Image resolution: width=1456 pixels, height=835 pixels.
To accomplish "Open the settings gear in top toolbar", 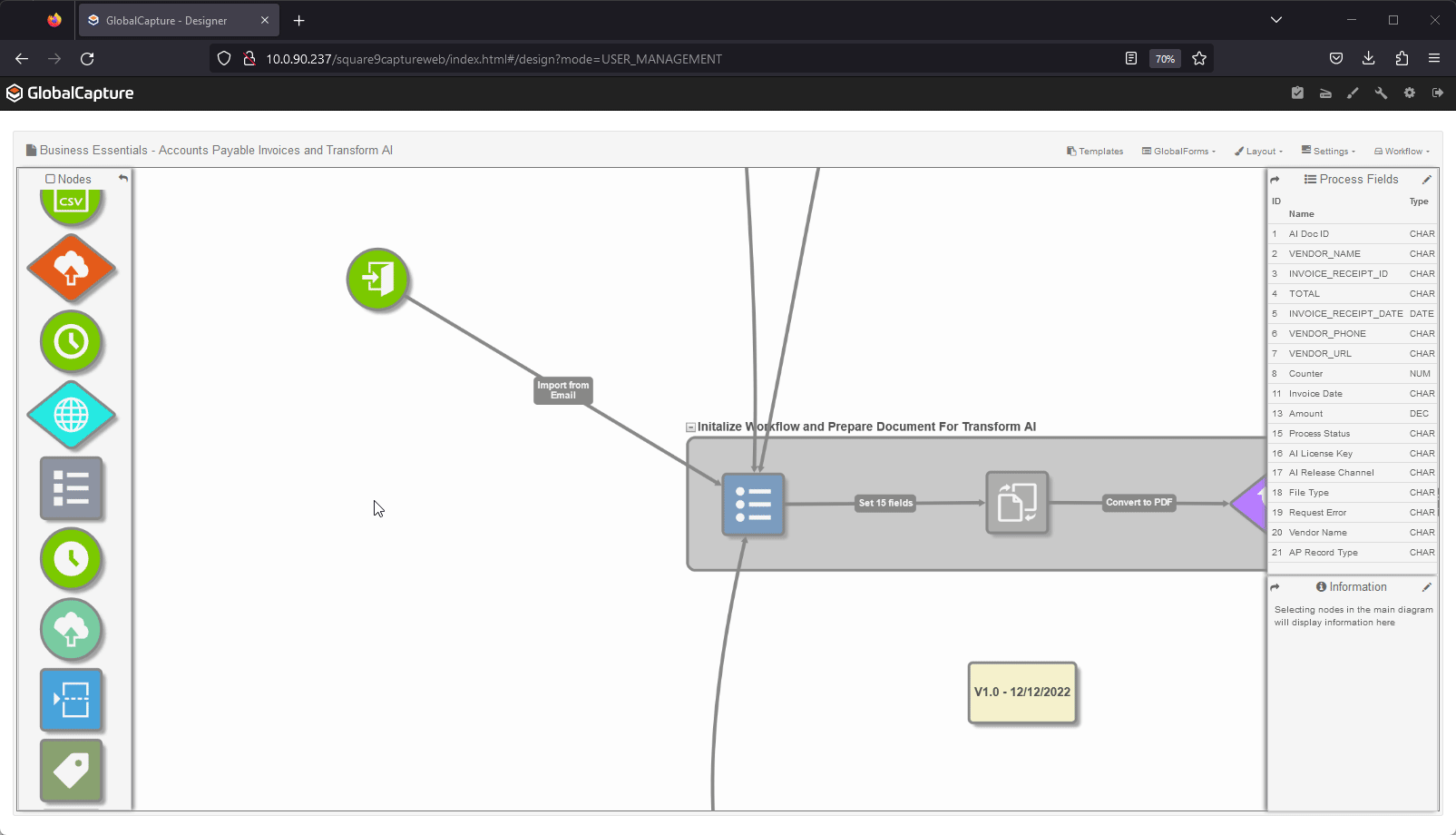I will point(1409,93).
